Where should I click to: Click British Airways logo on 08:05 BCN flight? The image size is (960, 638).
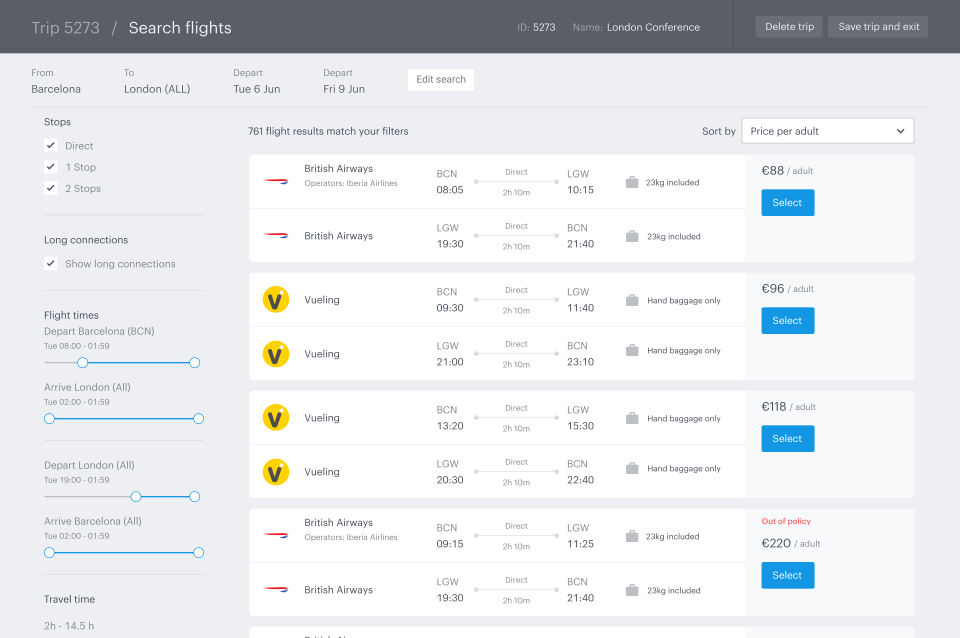point(276,181)
